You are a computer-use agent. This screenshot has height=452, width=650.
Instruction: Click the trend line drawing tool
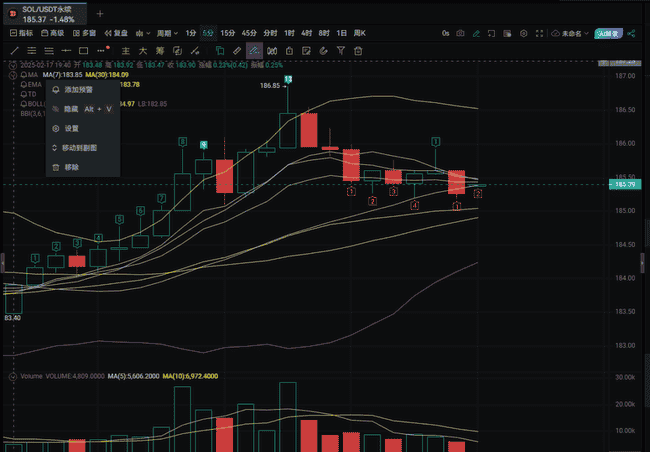[x=14, y=50]
